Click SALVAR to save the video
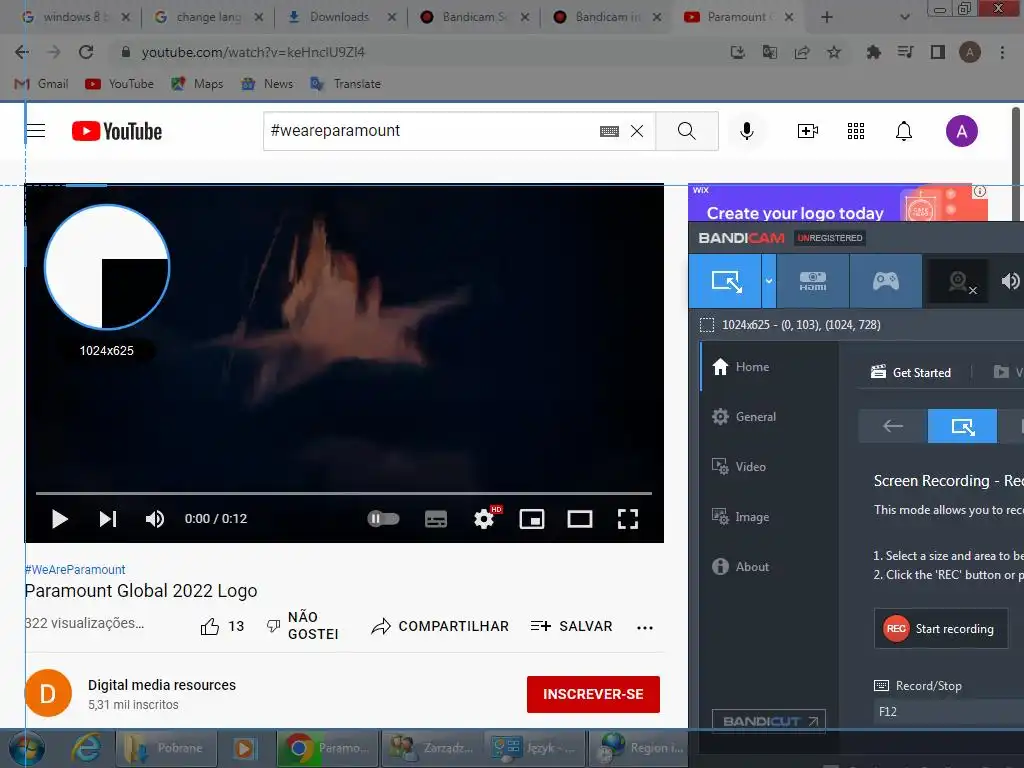1024x768 pixels. tap(571, 626)
